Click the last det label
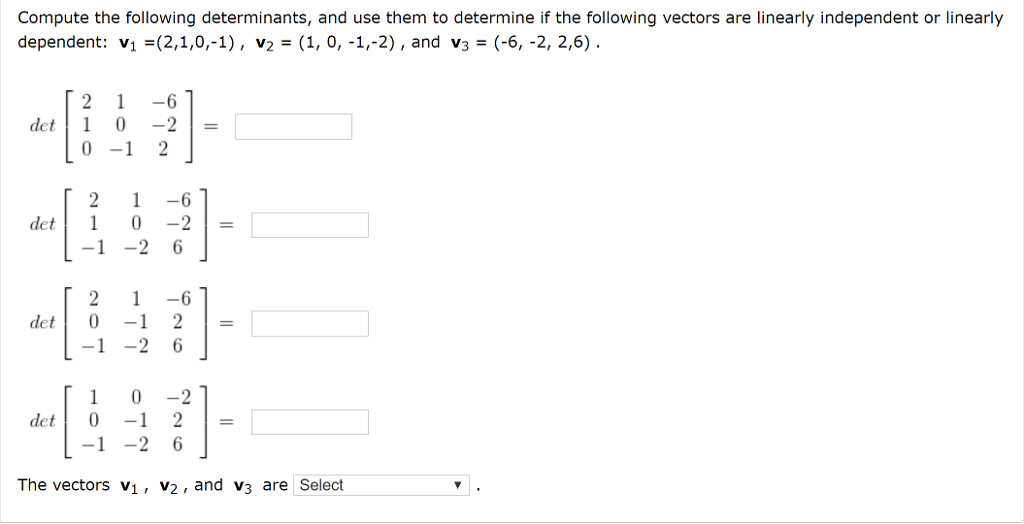 click(43, 421)
